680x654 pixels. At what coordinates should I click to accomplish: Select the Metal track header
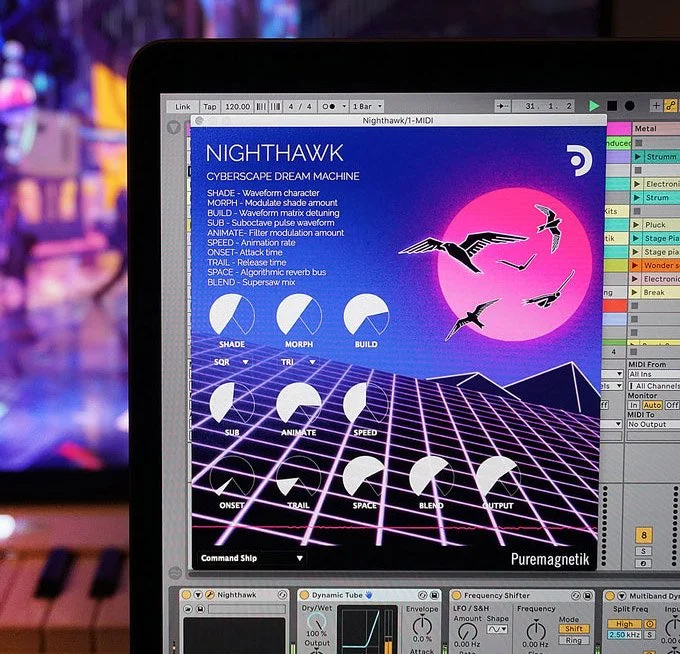coord(656,128)
